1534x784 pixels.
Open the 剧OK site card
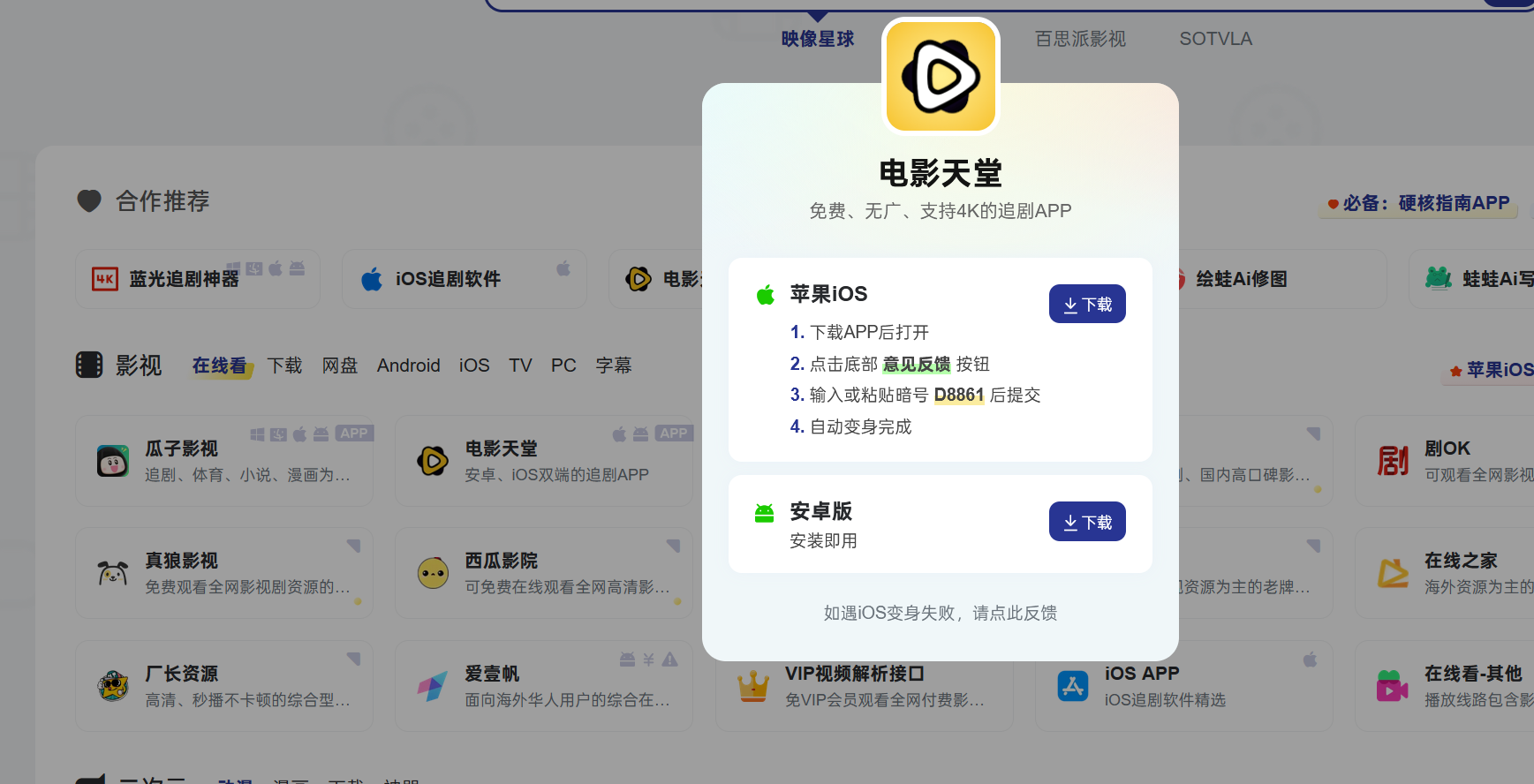(1445, 461)
